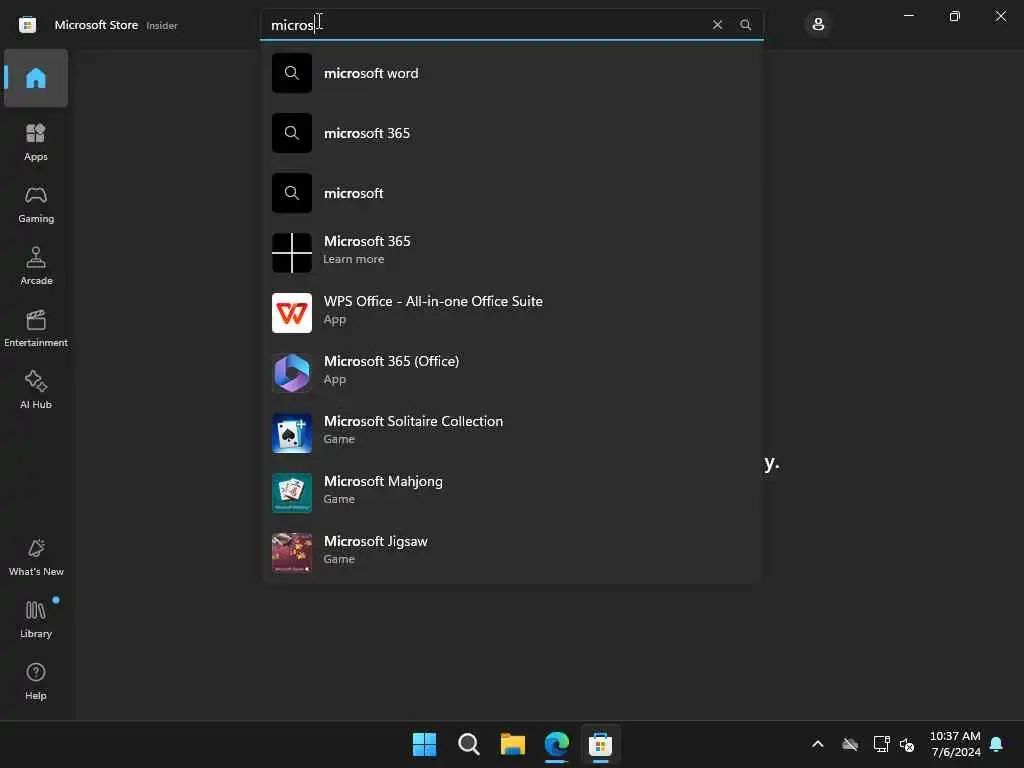Screen dimensions: 1024x768
Task: Restore down the Microsoft Store window
Action: point(954,16)
